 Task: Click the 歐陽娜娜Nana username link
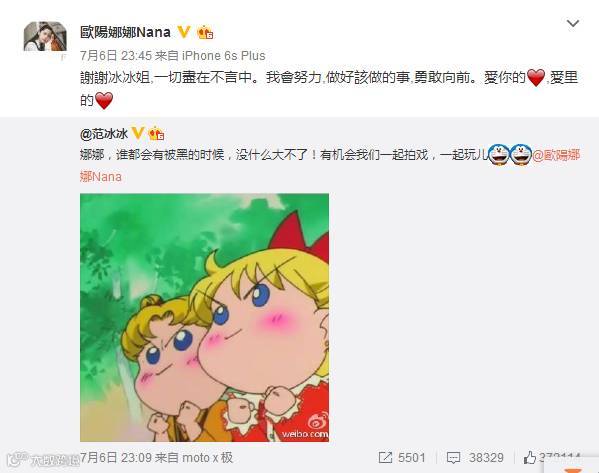[x=125, y=32]
